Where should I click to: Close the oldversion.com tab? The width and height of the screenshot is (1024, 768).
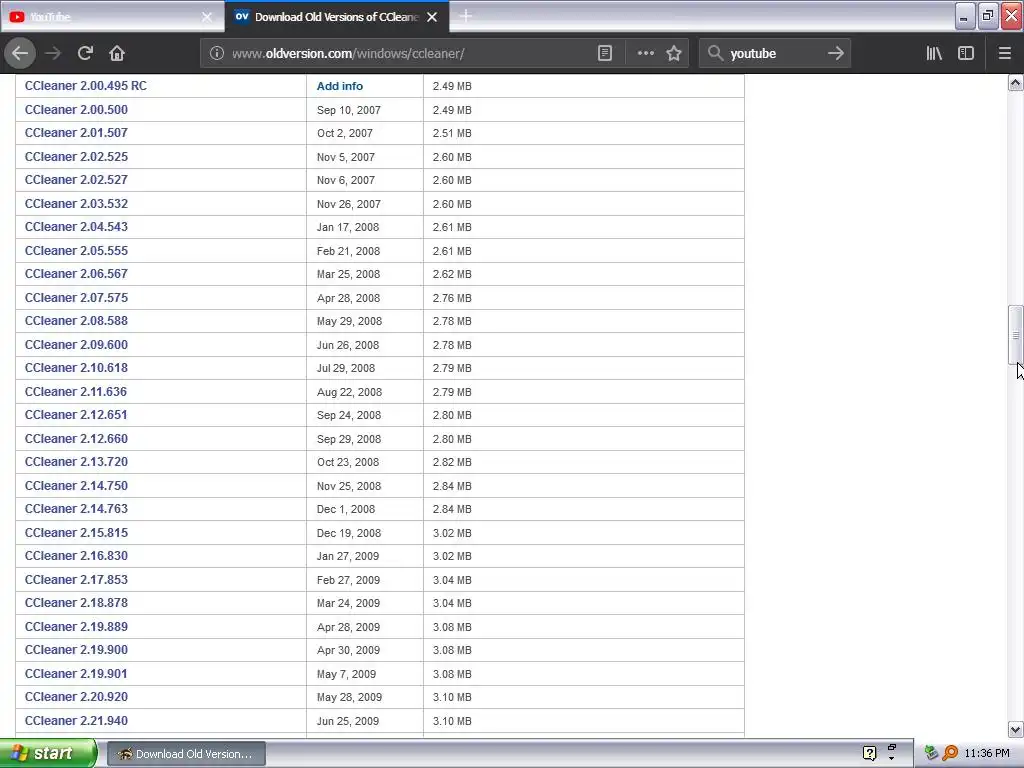[432, 17]
